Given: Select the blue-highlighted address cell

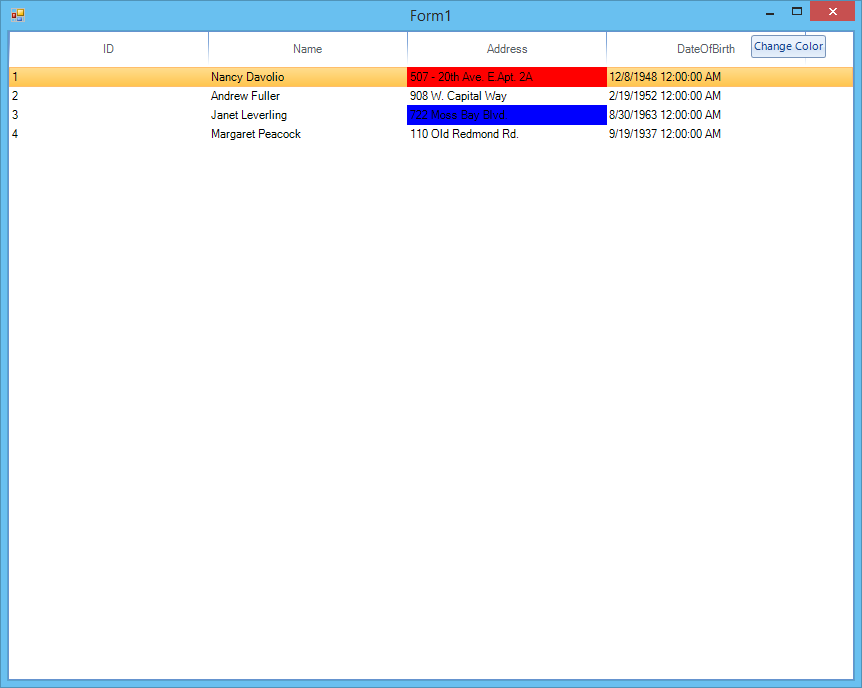Looking at the screenshot, I should click(506, 115).
